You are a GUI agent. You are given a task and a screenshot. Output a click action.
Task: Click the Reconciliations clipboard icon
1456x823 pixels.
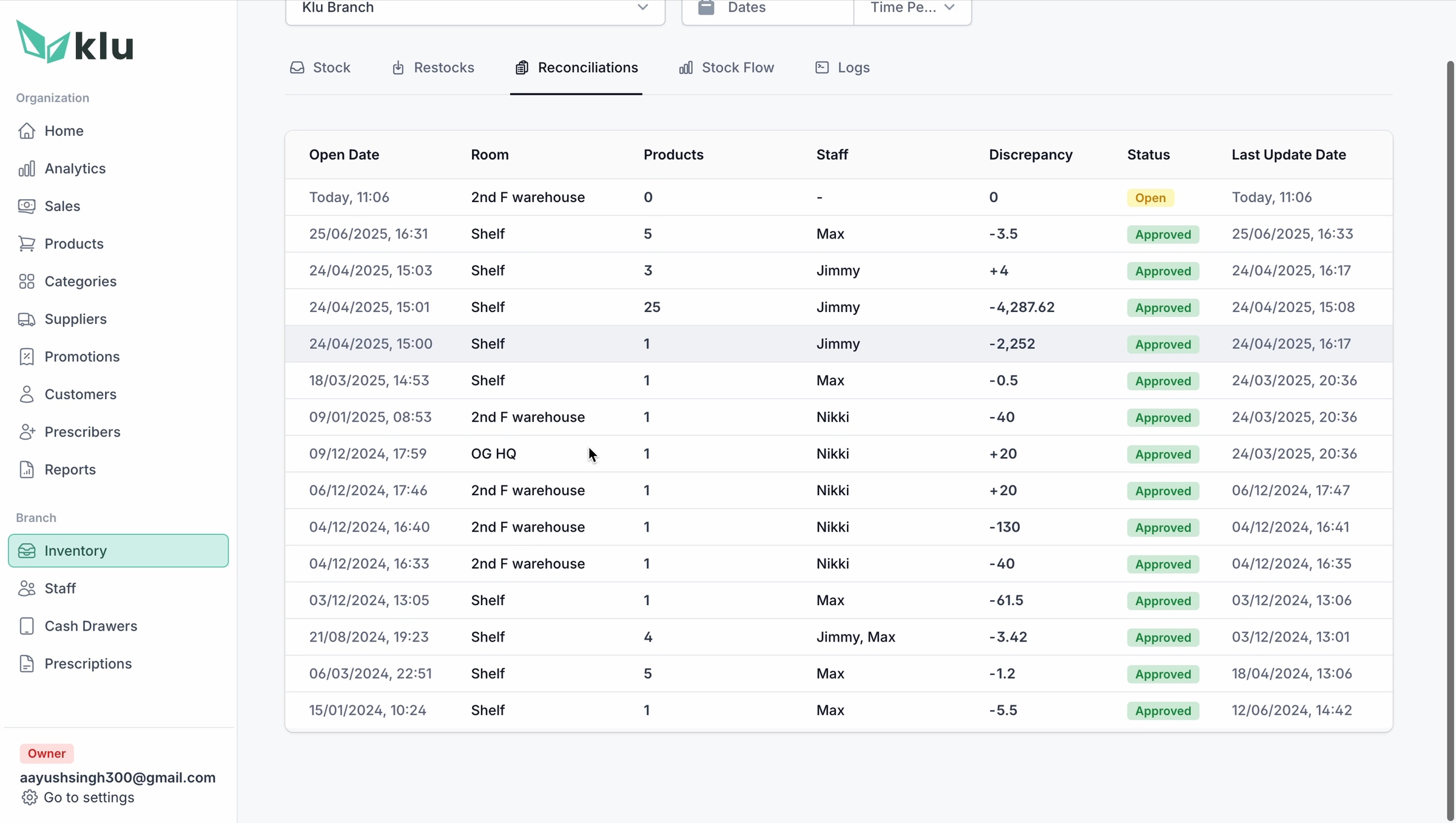[522, 67]
